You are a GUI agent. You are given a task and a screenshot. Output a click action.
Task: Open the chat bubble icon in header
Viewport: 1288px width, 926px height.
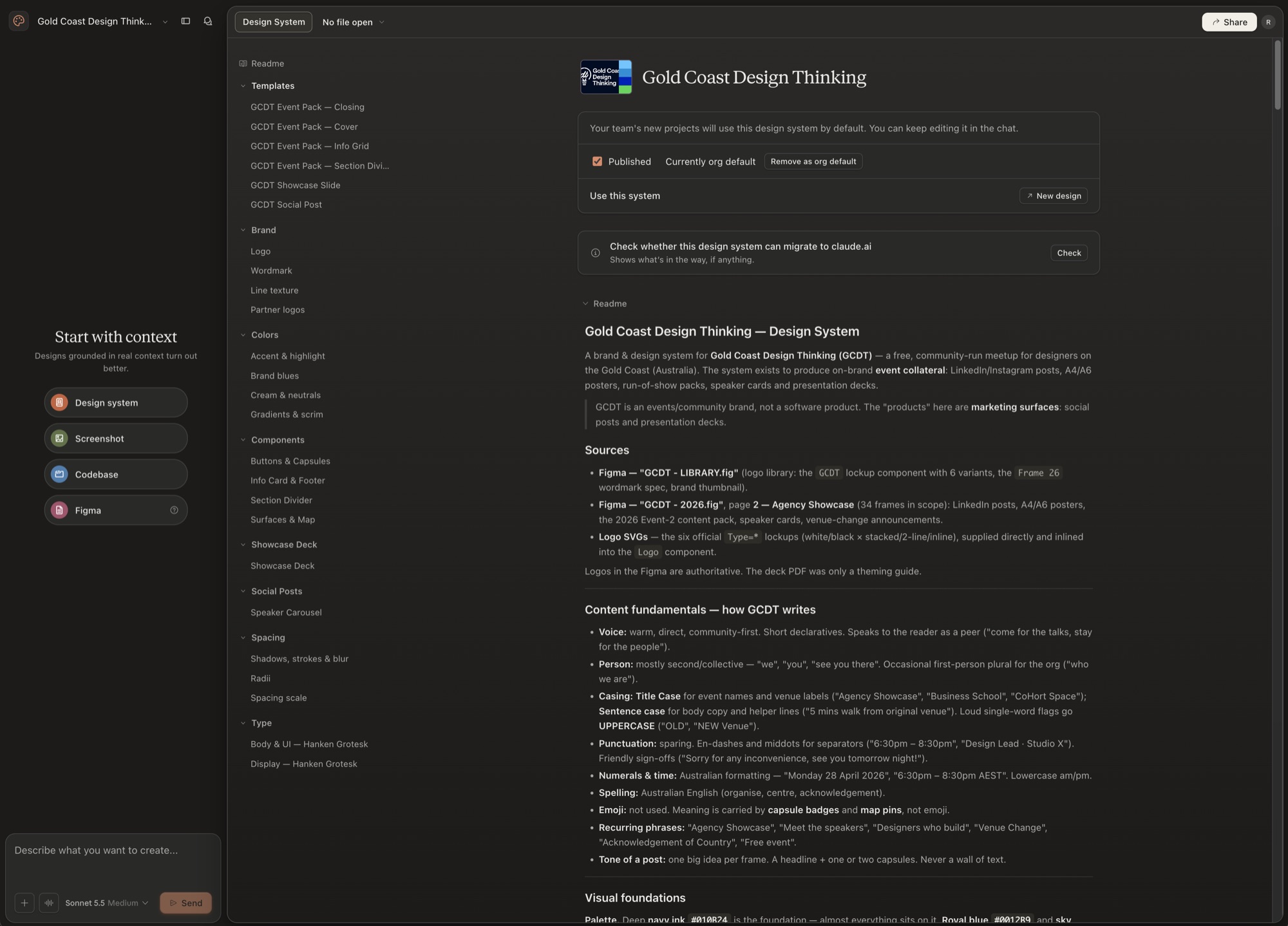tap(207, 21)
